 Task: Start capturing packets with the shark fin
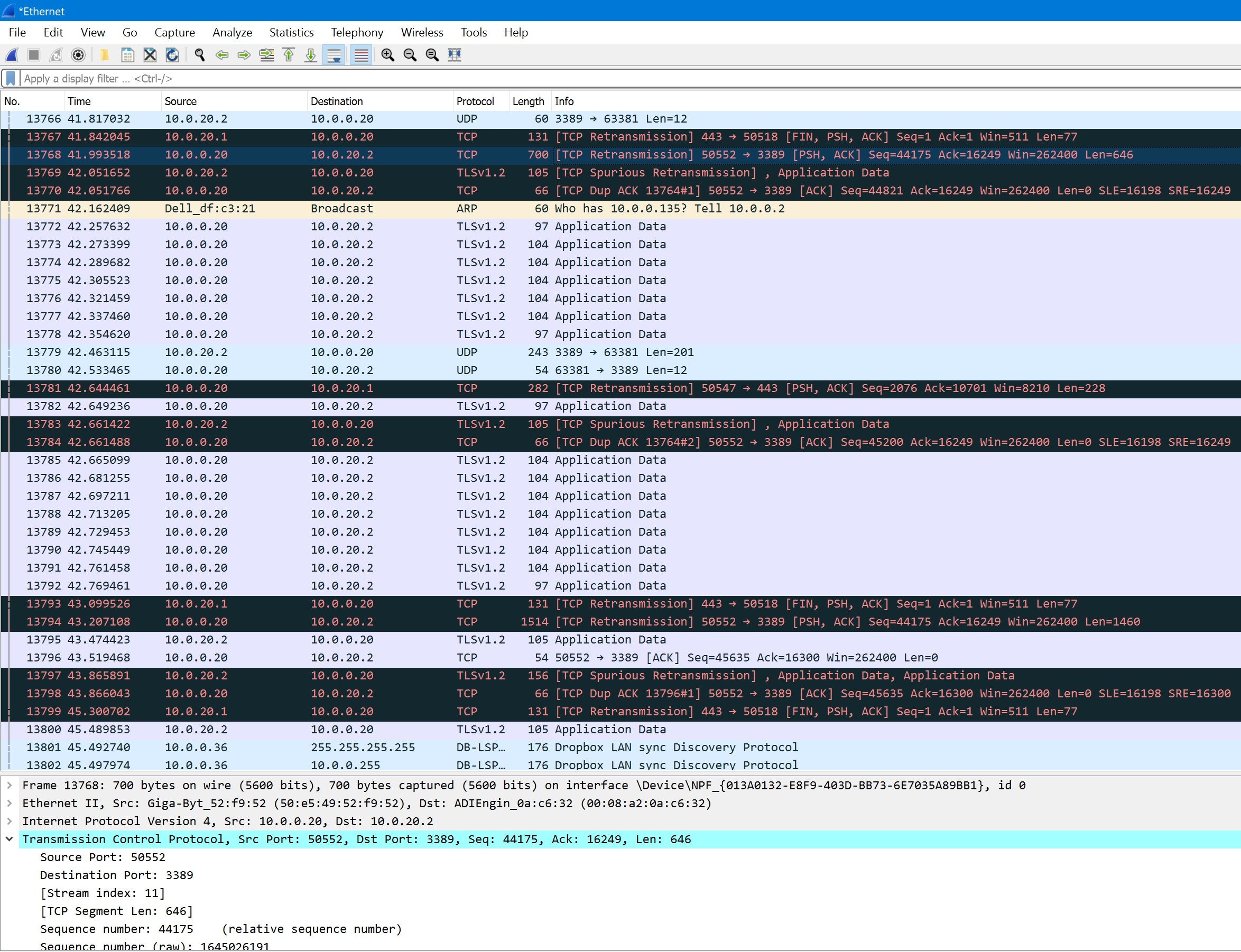tap(12, 55)
